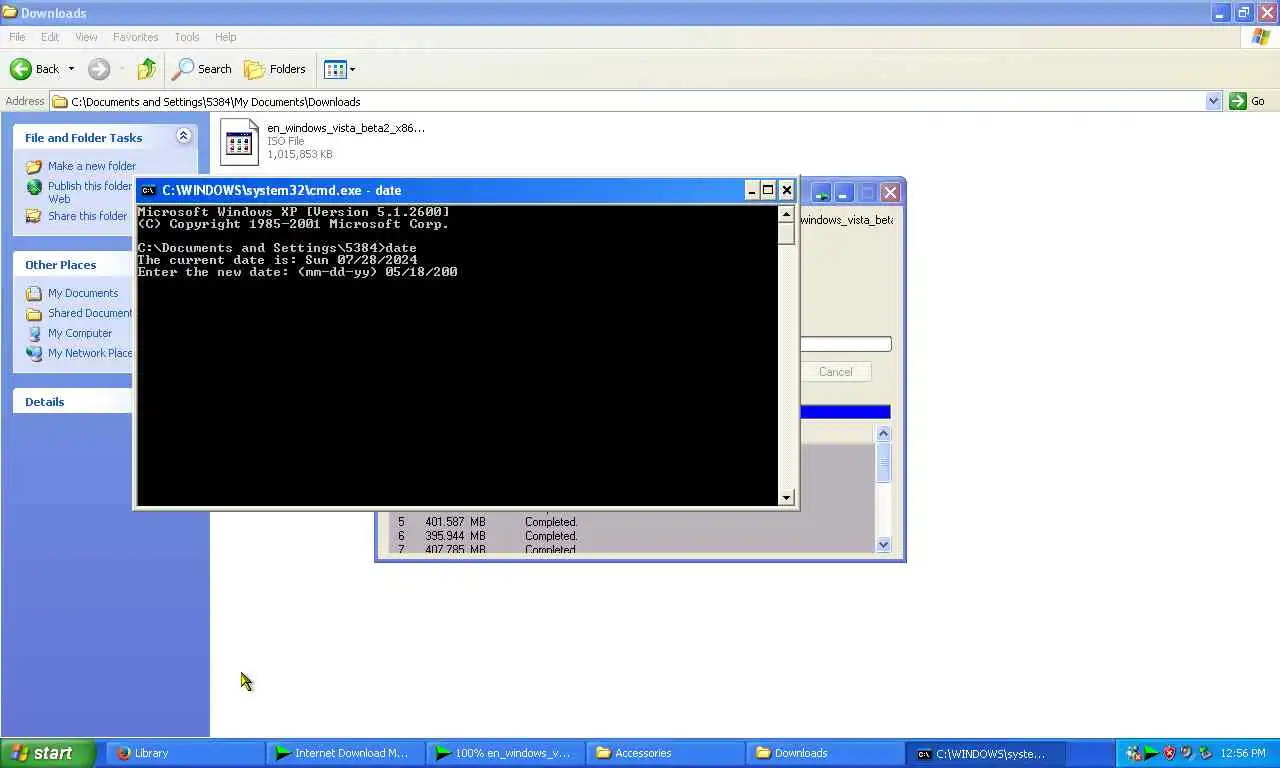Toggle the Folders pane button

coord(275,69)
